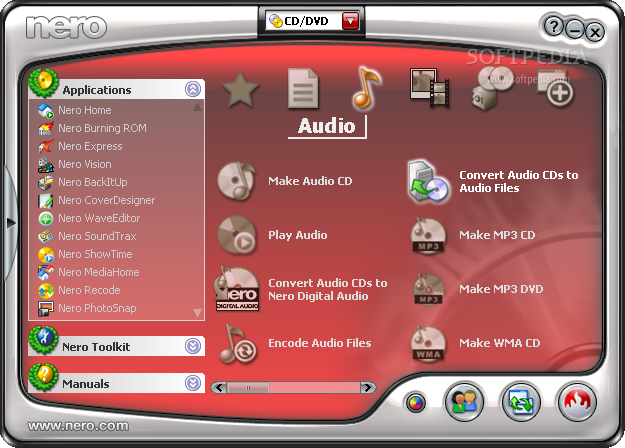Image resolution: width=625 pixels, height=448 pixels.
Task: Click the Make MP3 CD icon
Action: click(x=428, y=236)
